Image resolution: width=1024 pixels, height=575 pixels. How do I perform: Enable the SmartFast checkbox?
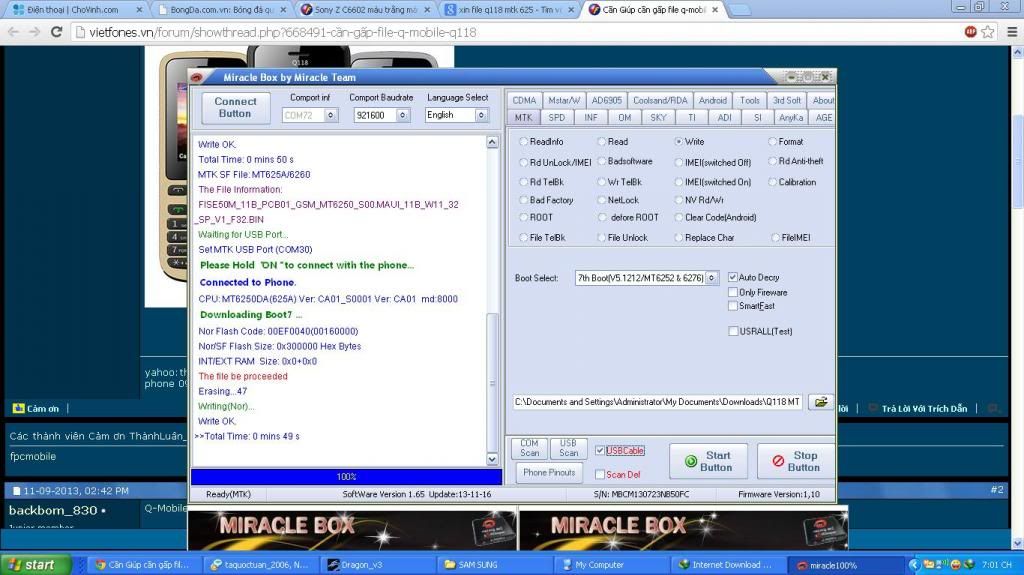(x=733, y=306)
